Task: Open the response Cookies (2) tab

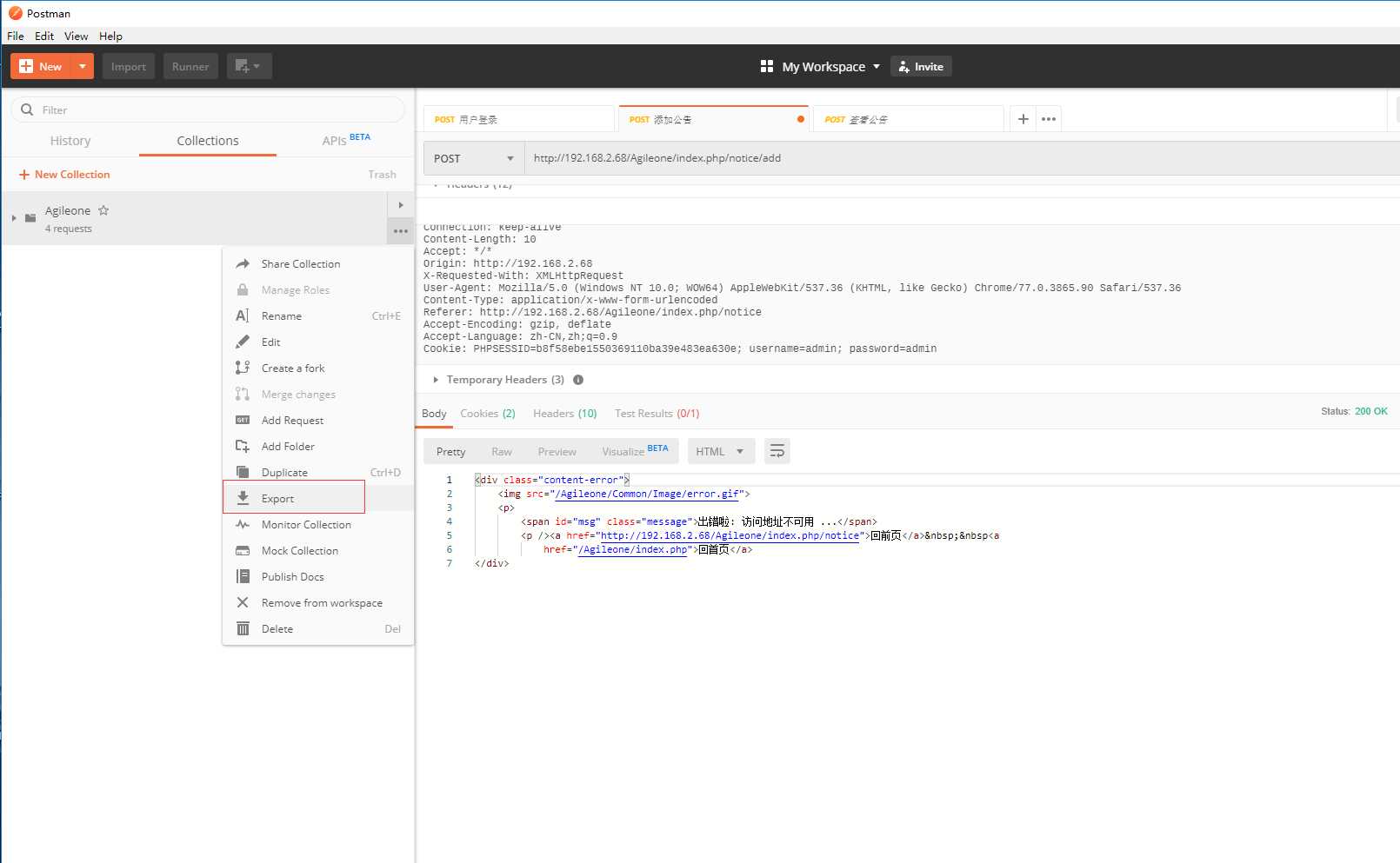Action: point(488,414)
